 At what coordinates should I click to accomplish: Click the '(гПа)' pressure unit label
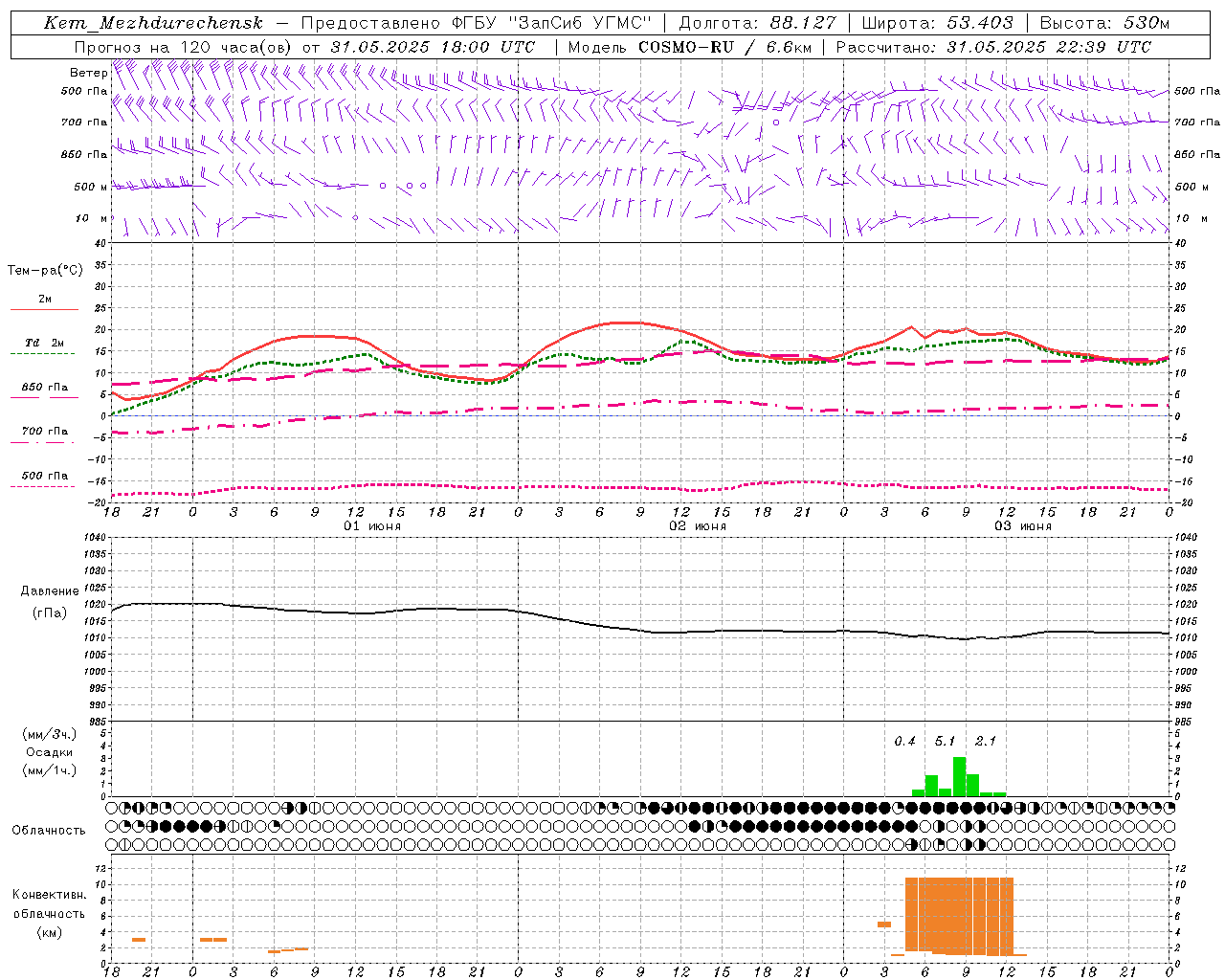tap(50, 613)
